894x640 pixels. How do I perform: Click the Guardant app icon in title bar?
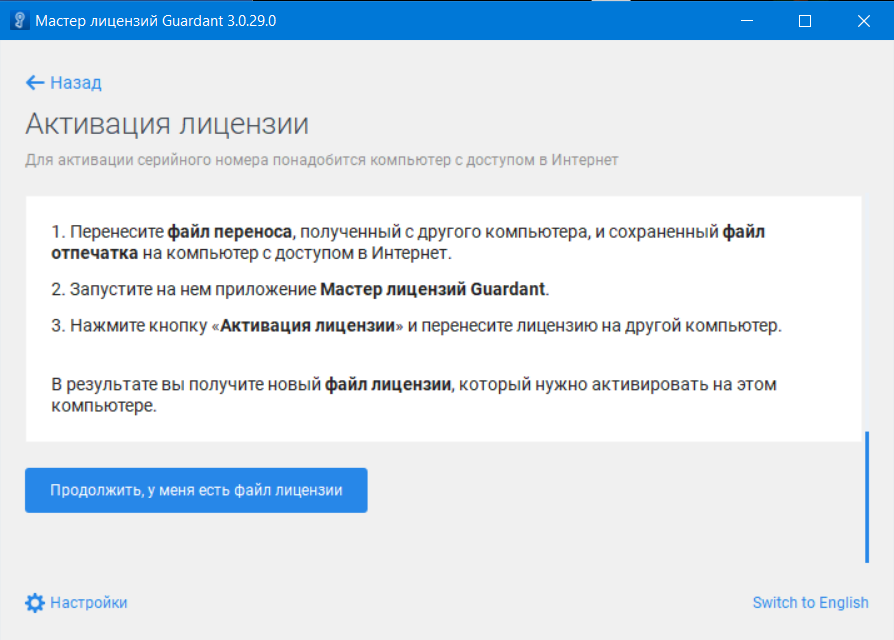18,20
